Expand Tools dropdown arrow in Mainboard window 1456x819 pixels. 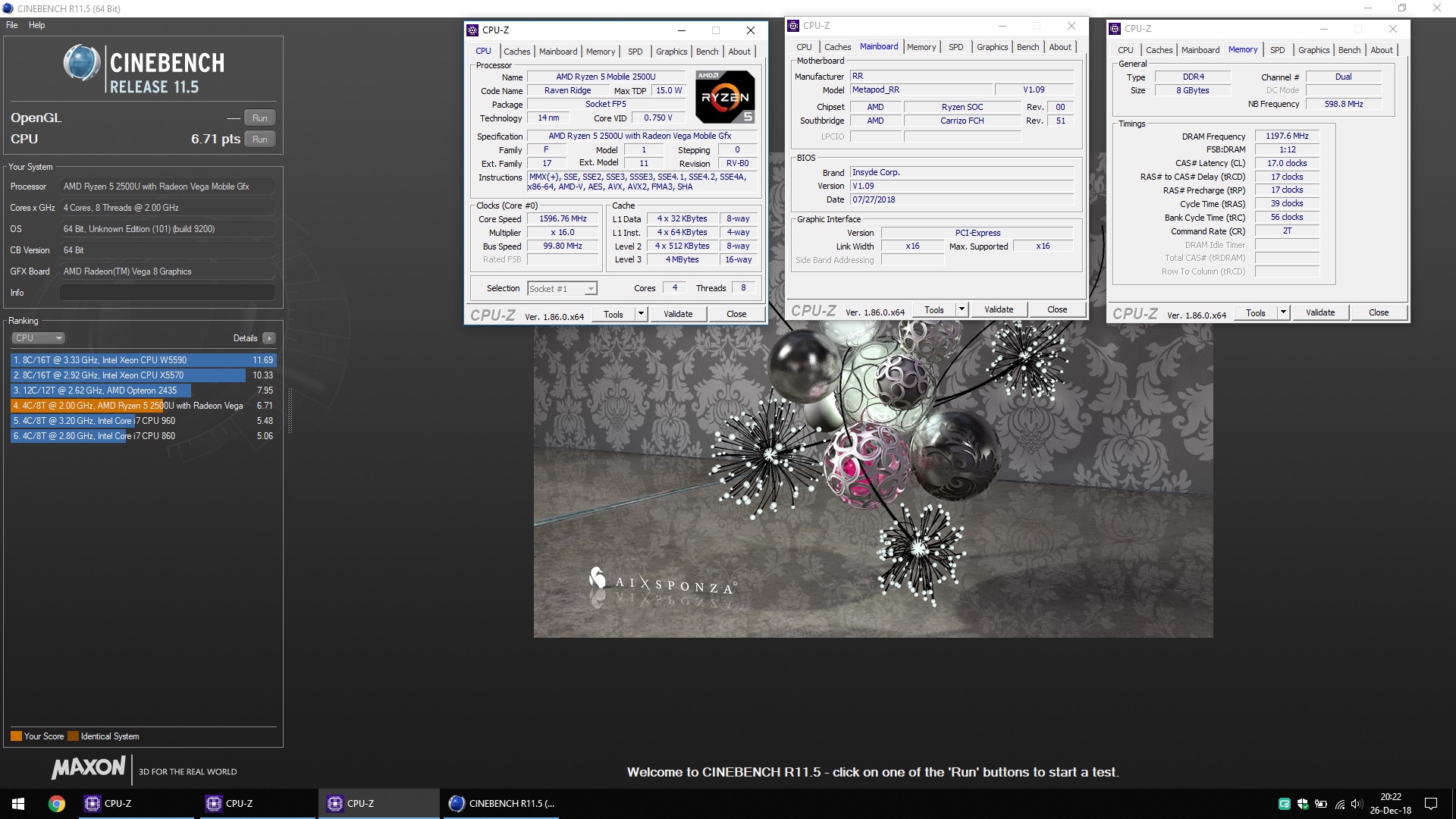pos(962,309)
